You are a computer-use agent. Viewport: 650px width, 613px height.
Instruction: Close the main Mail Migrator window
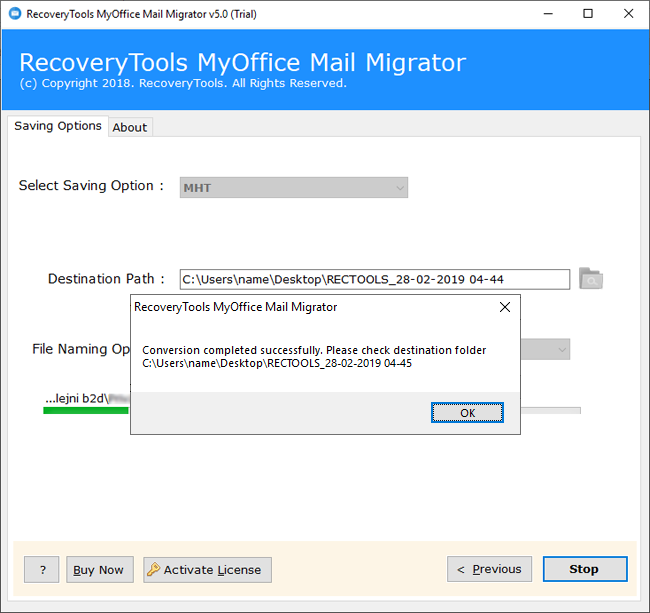tap(628, 14)
